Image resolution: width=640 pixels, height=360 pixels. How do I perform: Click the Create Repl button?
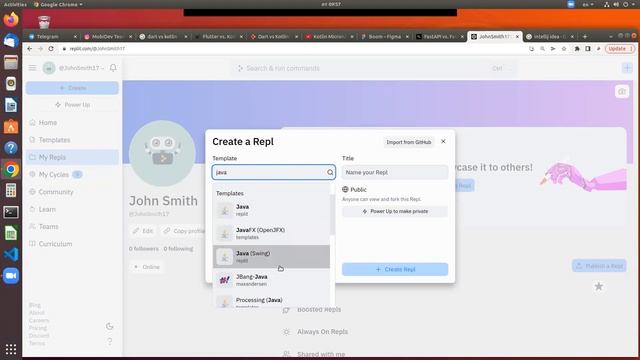(x=395, y=269)
